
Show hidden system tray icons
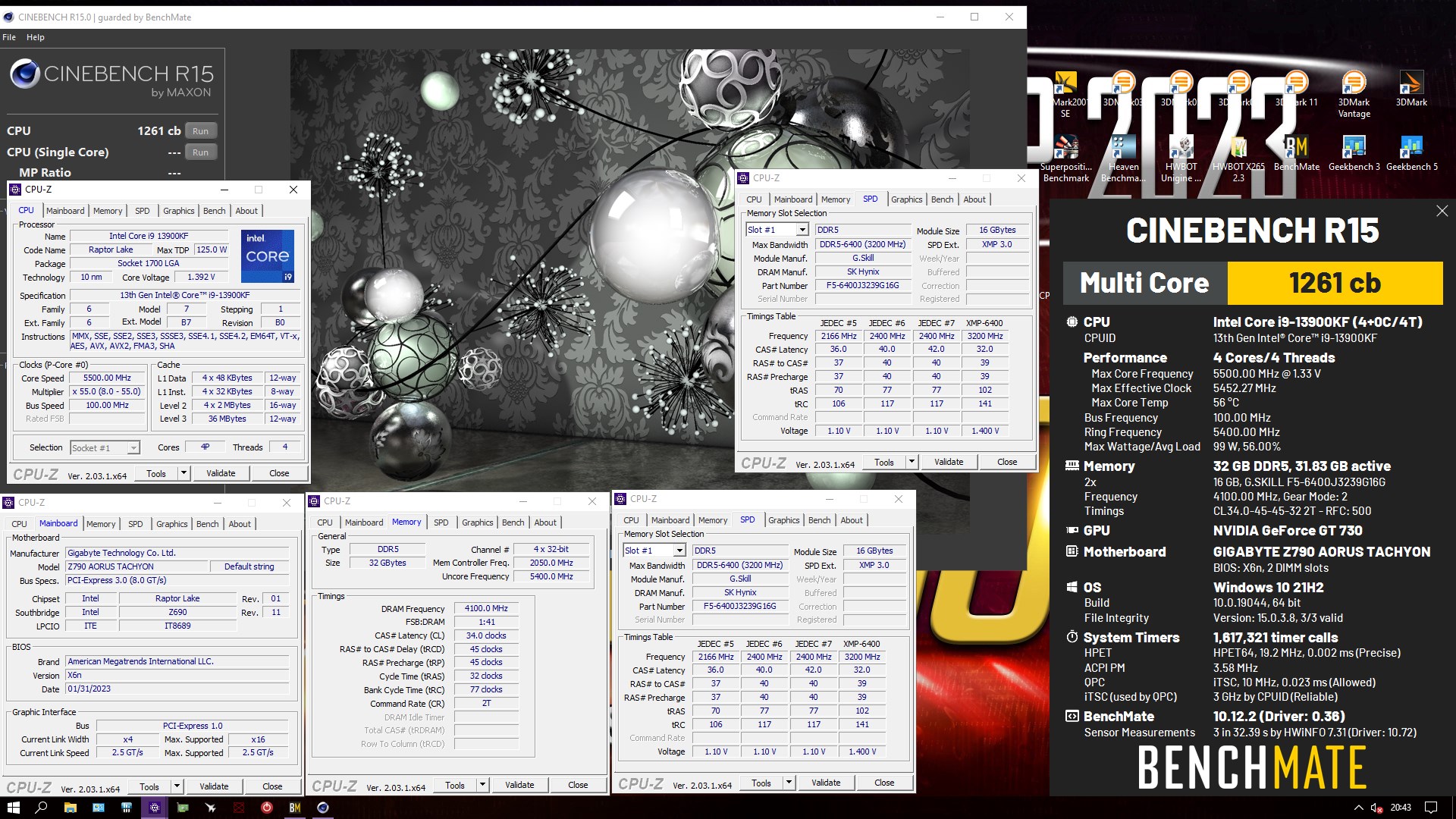coord(1358,808)
